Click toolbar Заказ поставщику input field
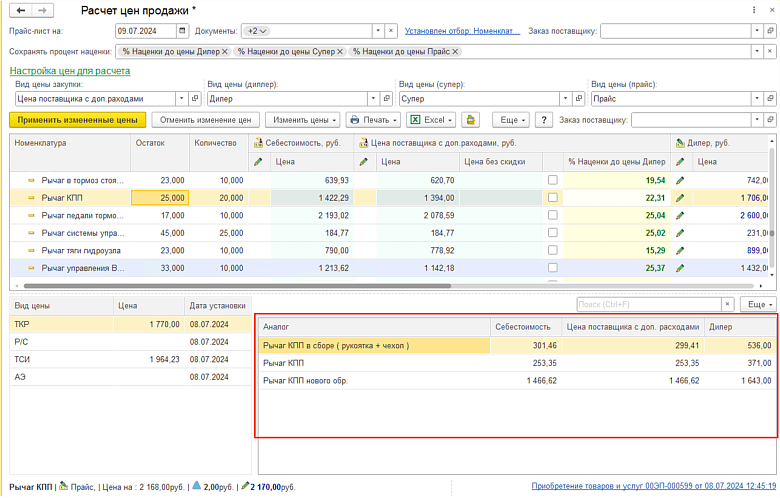The height and width of the screenshot is (498, 780). pyautogui.click(x=691, y=120)
